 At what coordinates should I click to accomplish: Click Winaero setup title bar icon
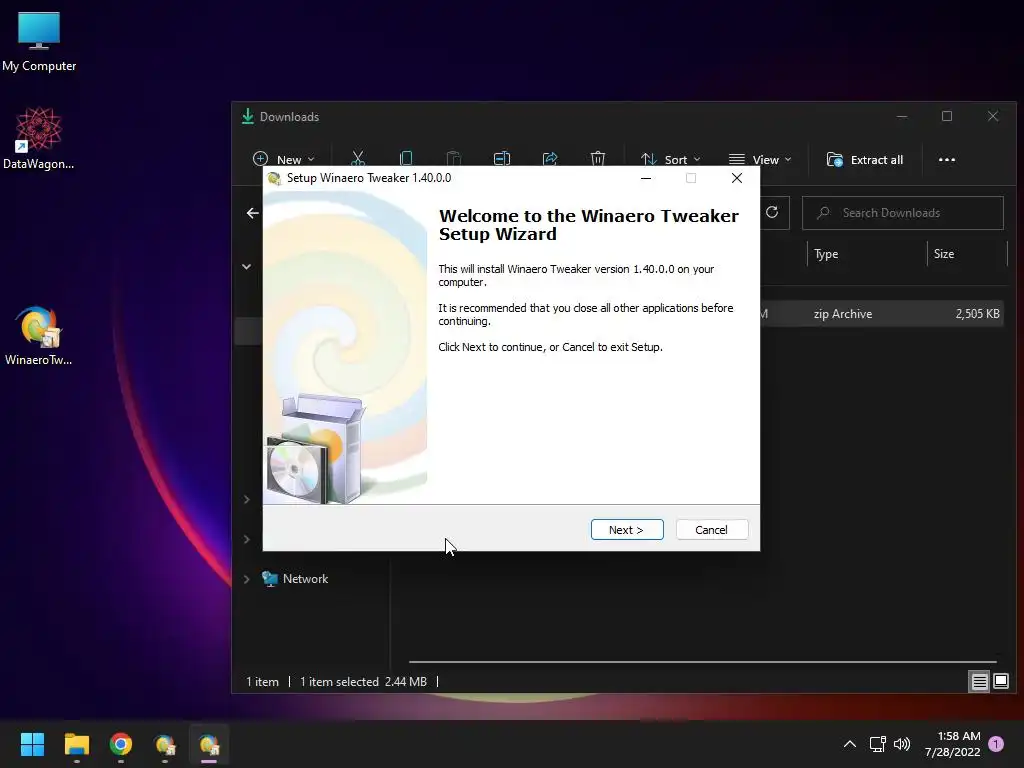[274, 178]
